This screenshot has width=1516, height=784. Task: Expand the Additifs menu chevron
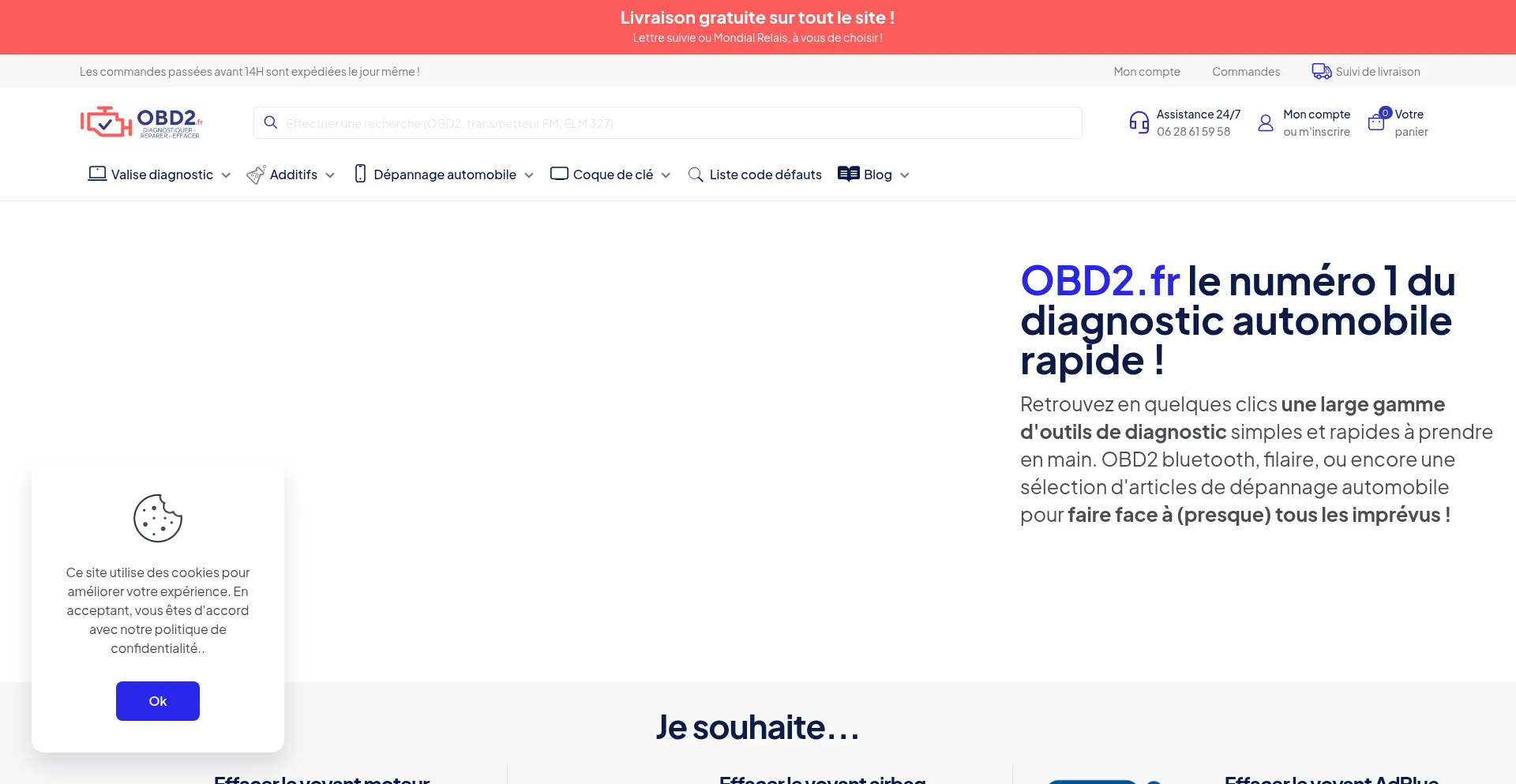click(330, 175)
